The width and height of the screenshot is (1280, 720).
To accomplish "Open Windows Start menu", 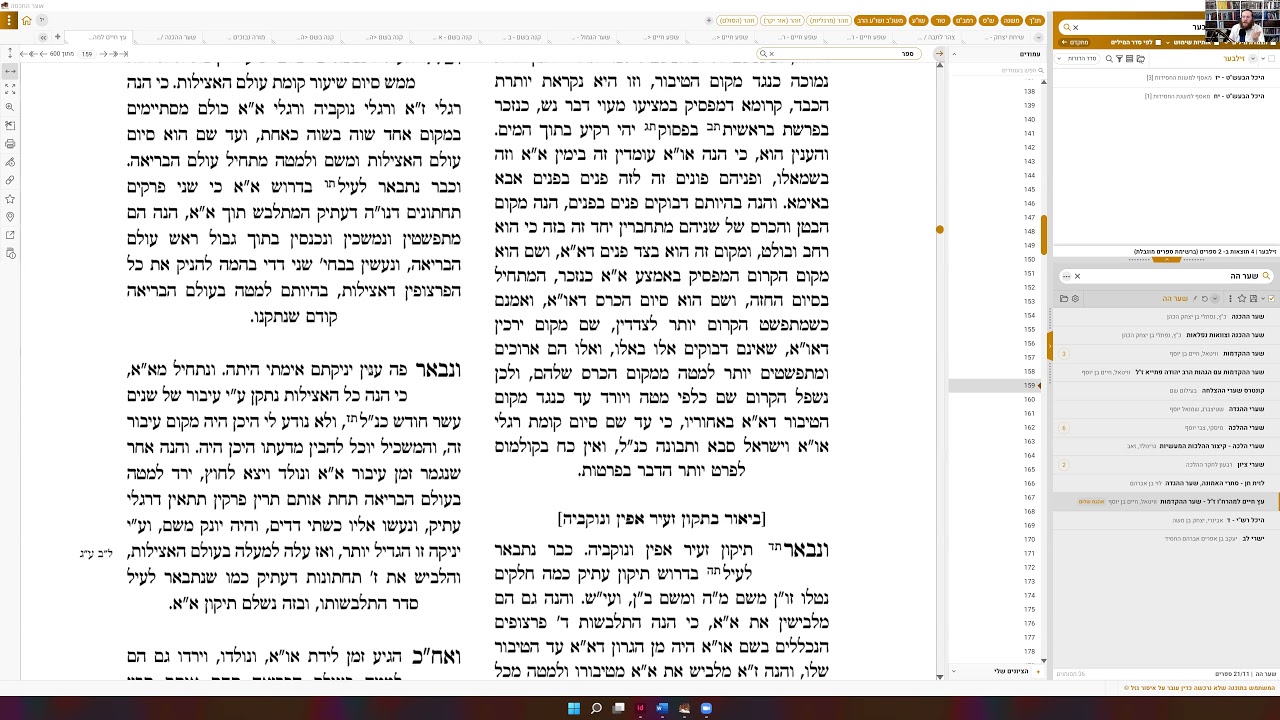I will [x=574, y=708].
